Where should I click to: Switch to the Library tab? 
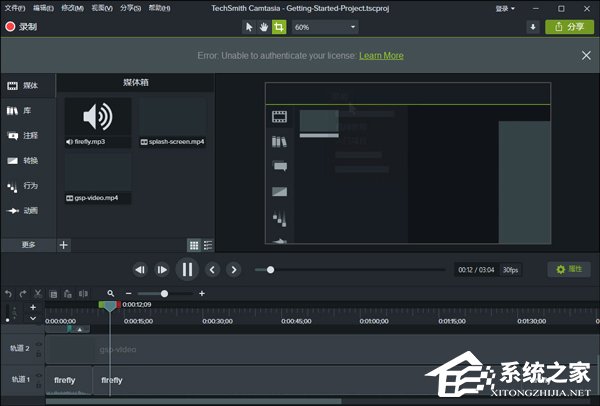28,111
